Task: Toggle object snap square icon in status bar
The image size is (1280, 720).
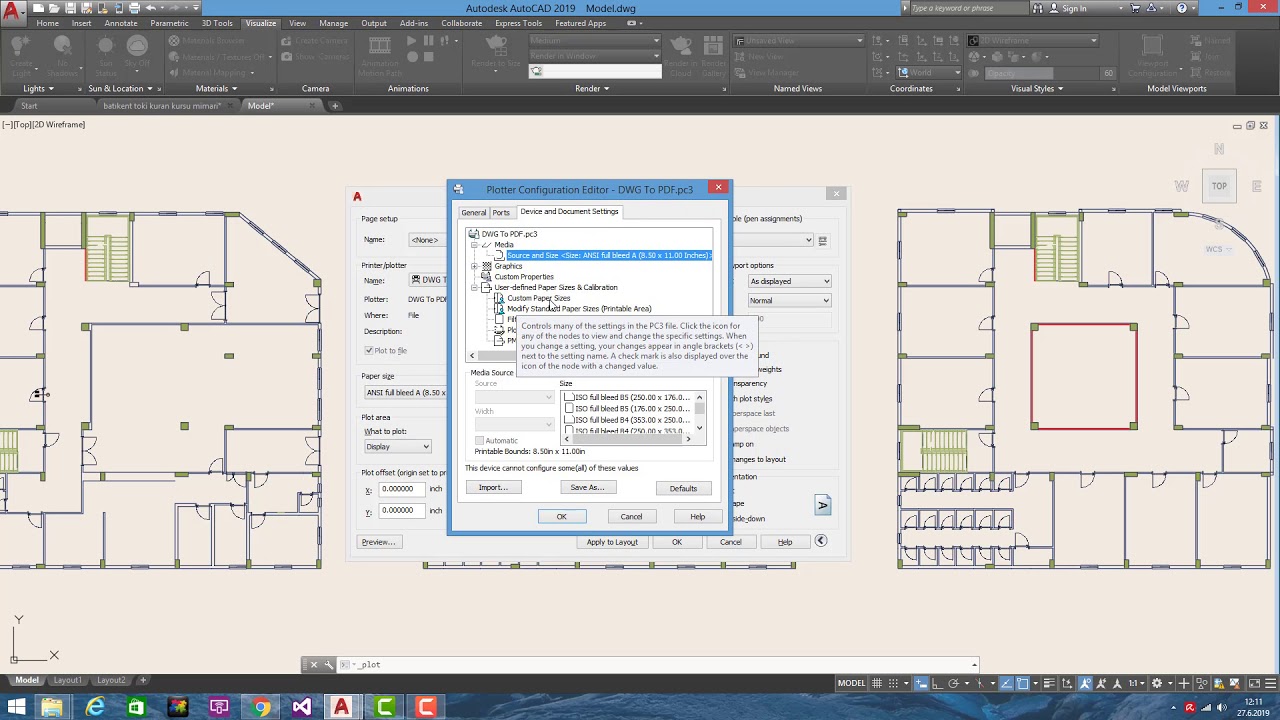Action: click(1022, 683)
